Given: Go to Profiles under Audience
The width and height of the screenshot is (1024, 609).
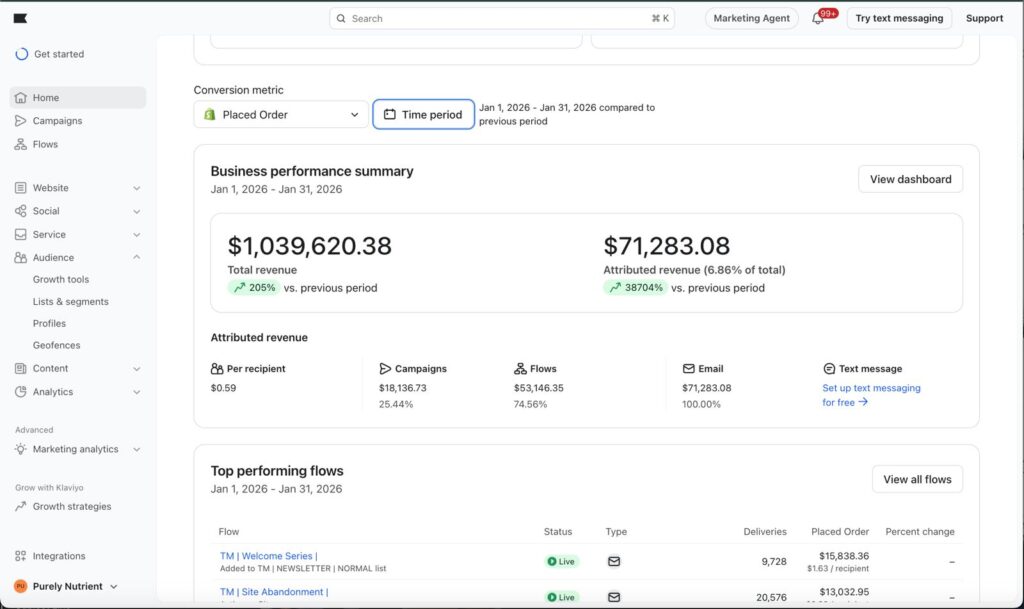Looking at the screenshot, I should point(49,324).
